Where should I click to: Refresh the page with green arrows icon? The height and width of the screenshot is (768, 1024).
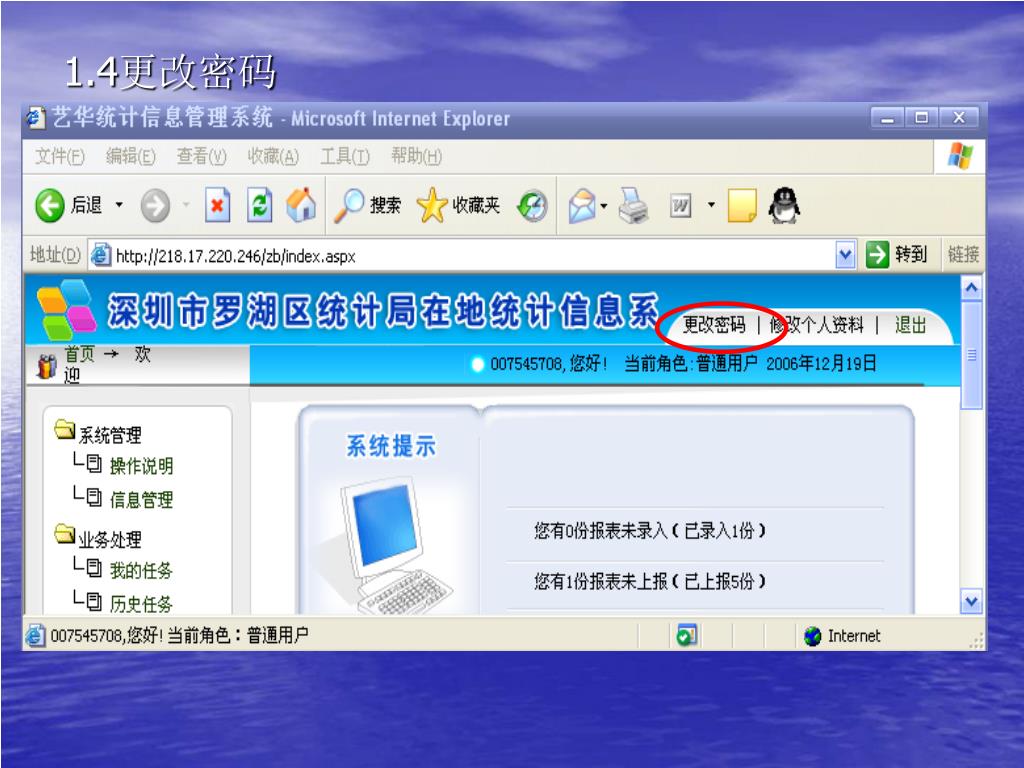click(259, 206)
